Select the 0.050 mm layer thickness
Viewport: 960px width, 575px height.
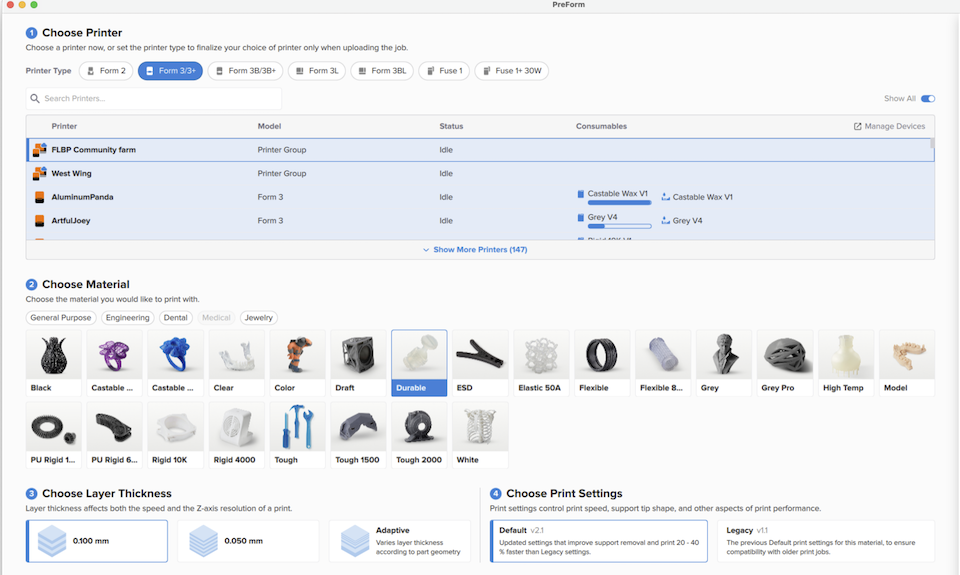click(248, 541)
